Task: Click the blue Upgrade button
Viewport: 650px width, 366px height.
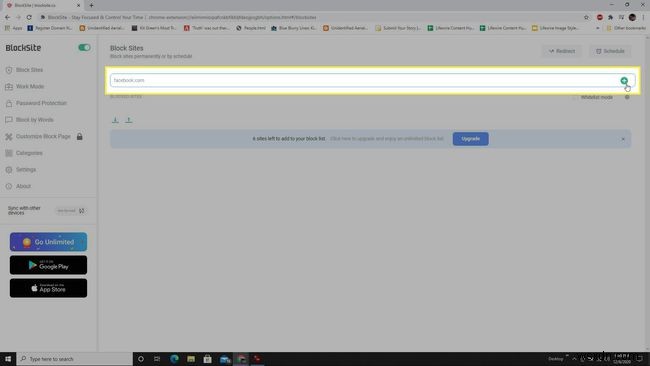Action: [x=471, y=138]
